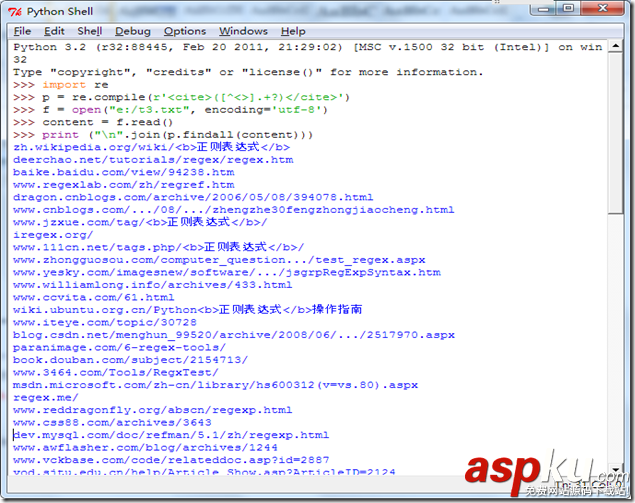
Task: Click the 'import re' command line
Action: 61,85
